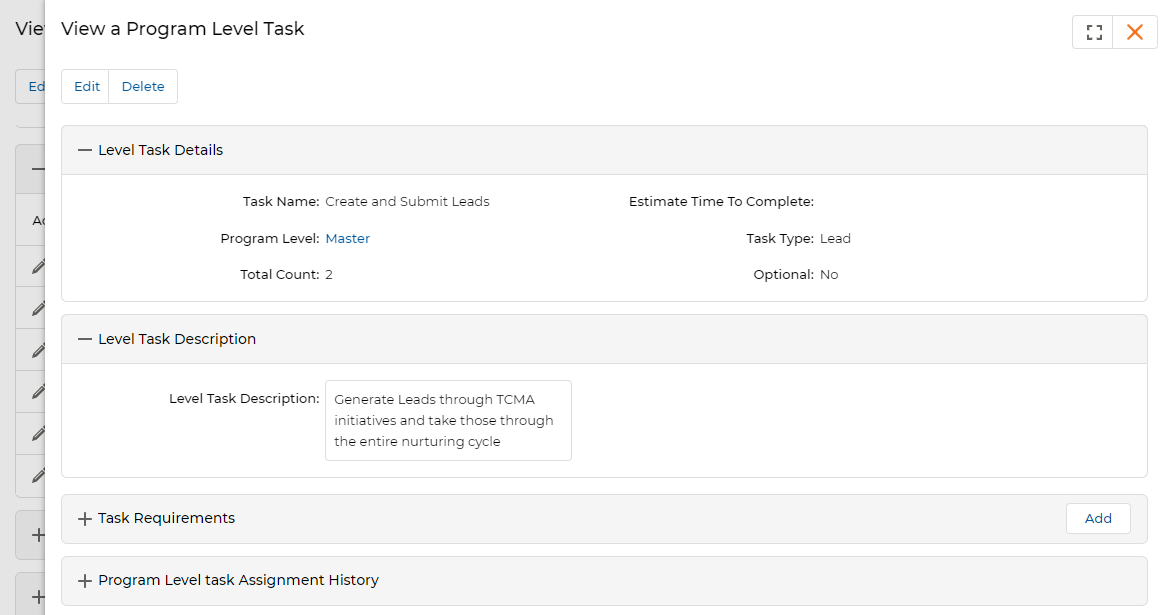Select the Total Count value '2'
This screenshot has width=1174, height=615.
coord(329,274)
